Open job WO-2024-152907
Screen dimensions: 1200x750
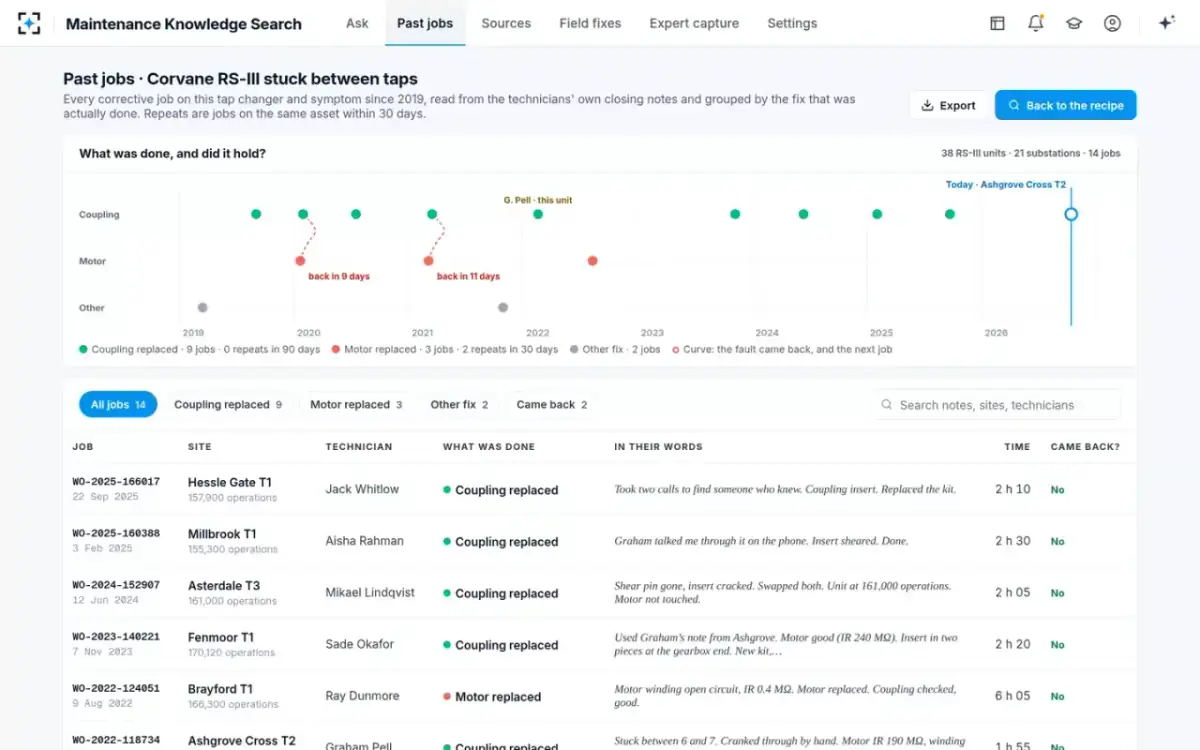116,585
